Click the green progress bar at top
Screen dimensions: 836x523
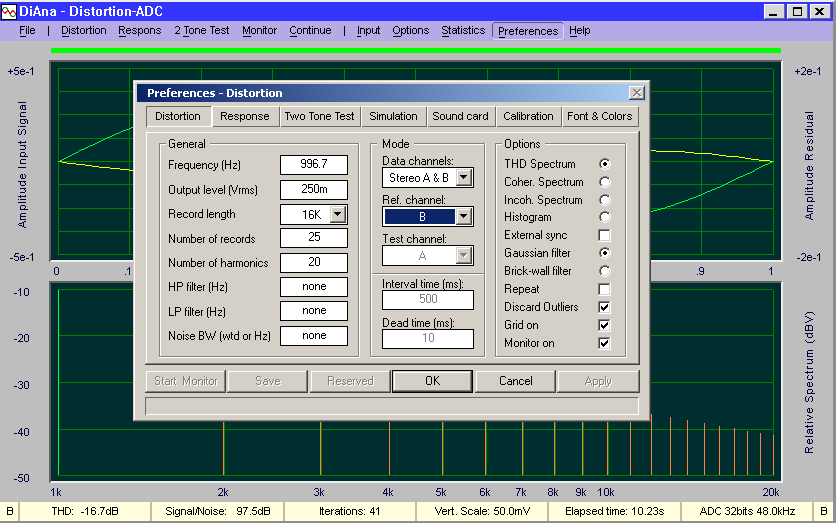[x=416, y=51]
